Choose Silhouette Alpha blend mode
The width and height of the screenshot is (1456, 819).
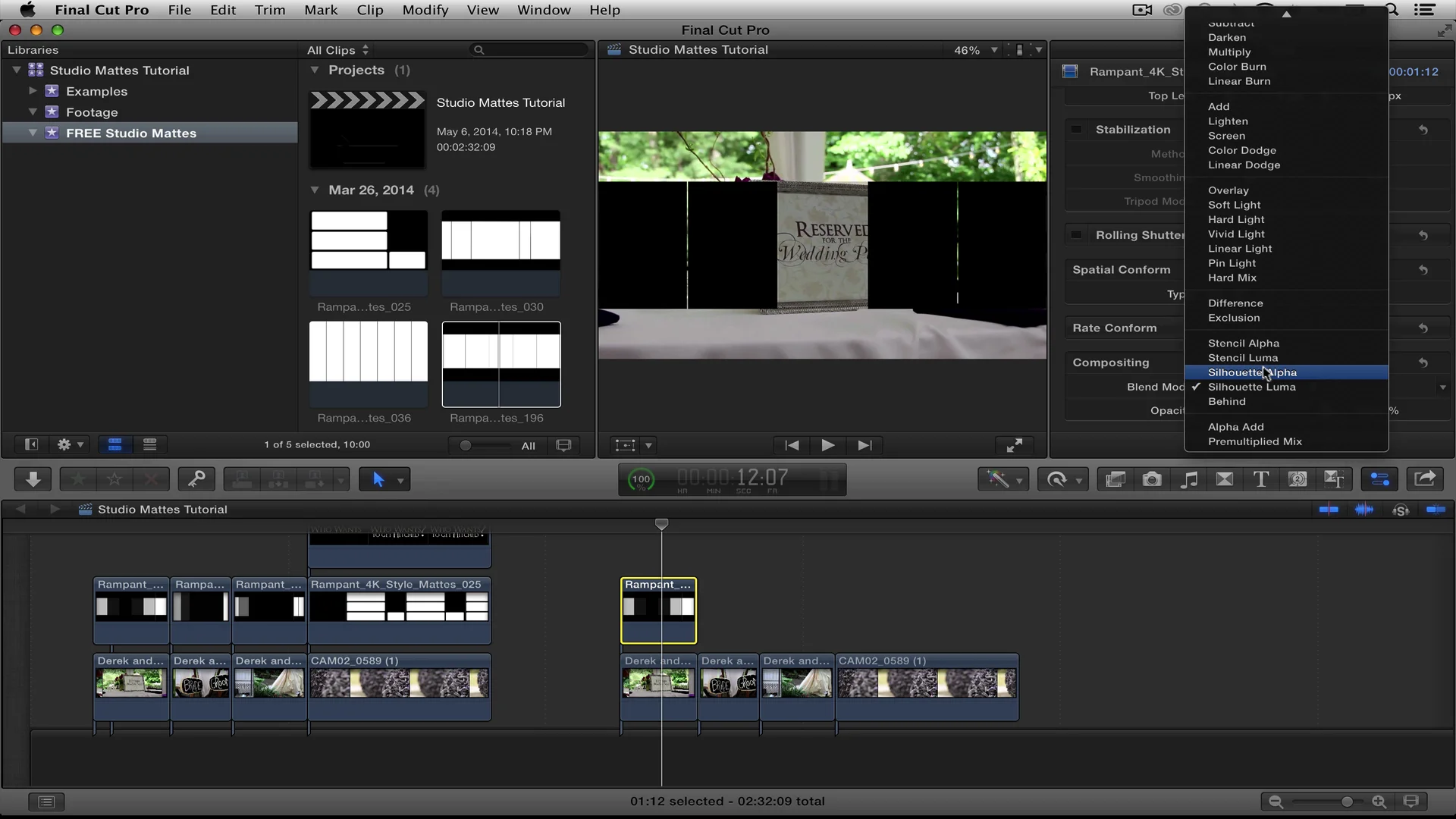1252,372
